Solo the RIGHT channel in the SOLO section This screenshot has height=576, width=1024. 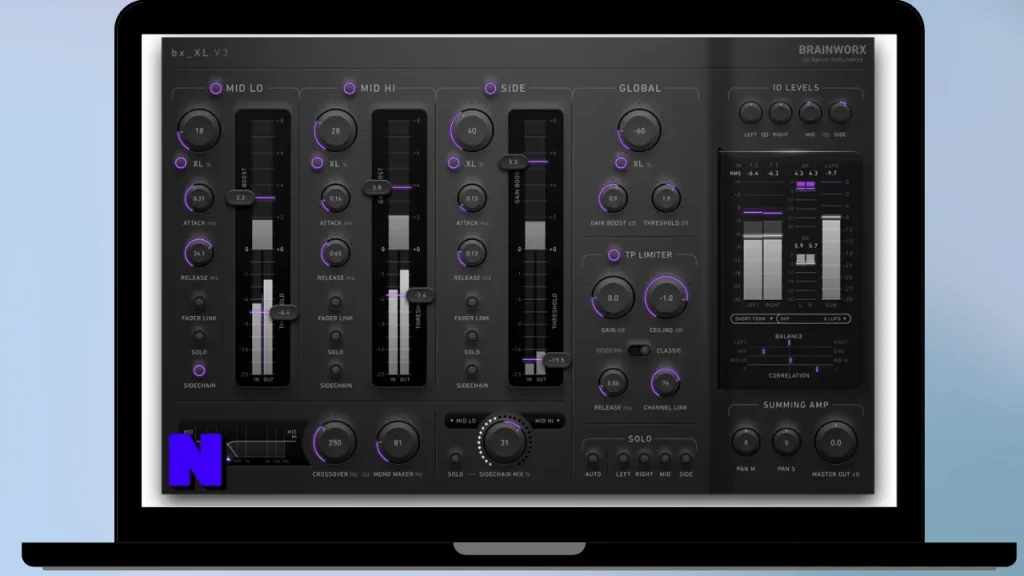tap(644, 458)
